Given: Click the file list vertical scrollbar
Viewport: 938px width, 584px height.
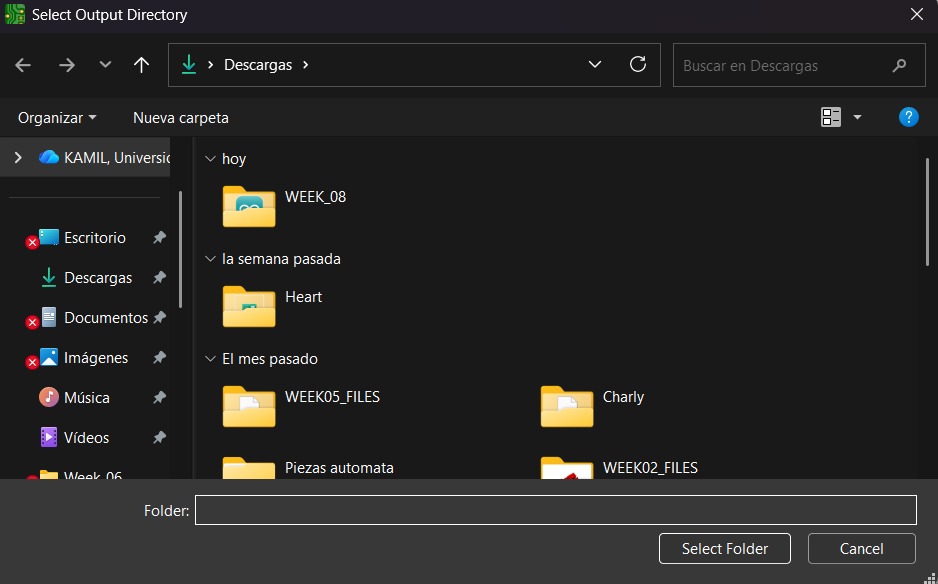Looking at the screenshot, I should pyautogui.click(x=927, y=212).
